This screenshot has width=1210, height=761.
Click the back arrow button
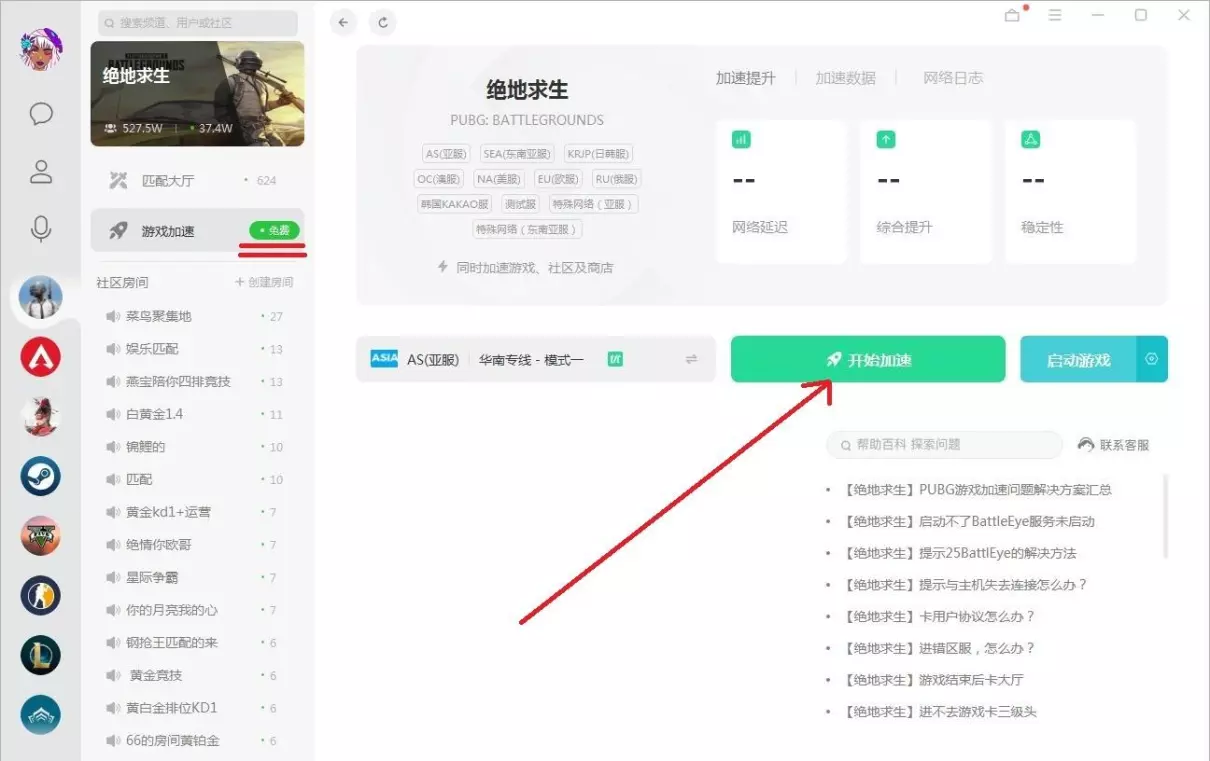click(x=343, y=22)
